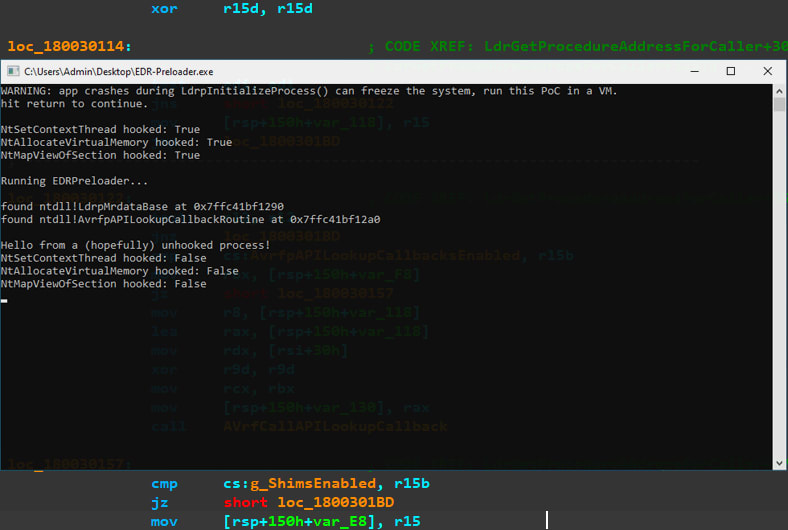Click the 'Running EDRPreloader...' console line
The image size is (788, 530).
coord(75,181)
